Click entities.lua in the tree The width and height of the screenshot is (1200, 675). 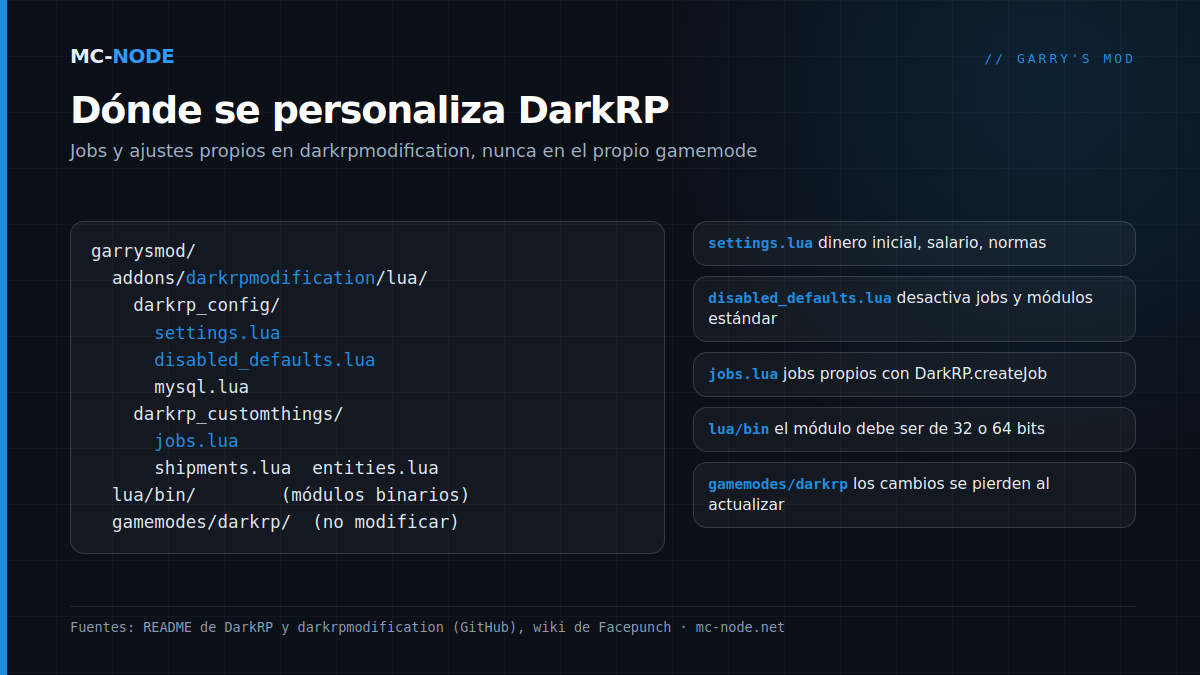375,468
